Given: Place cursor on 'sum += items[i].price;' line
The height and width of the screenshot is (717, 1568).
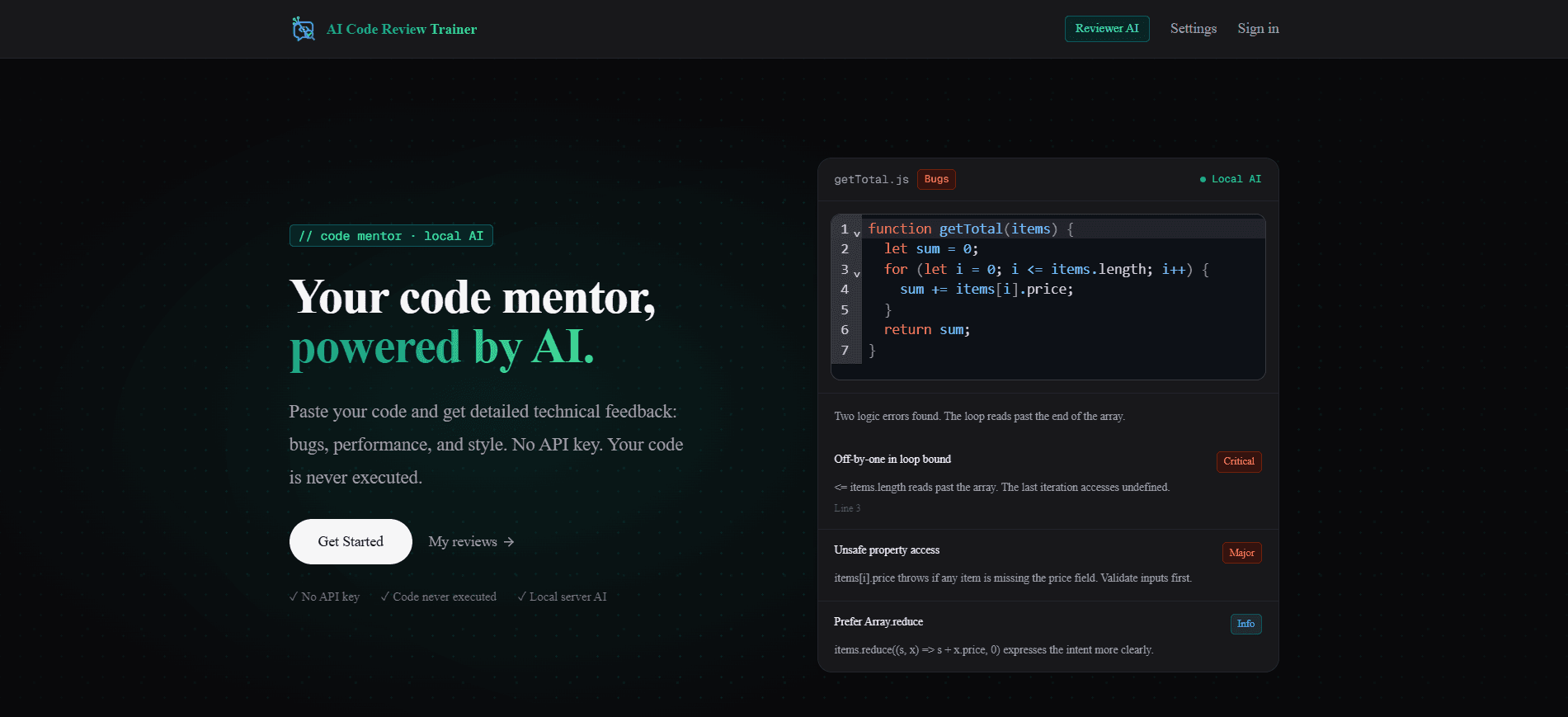Looking at the screenshot, I should pyautogui.click(x=986, y=290).
